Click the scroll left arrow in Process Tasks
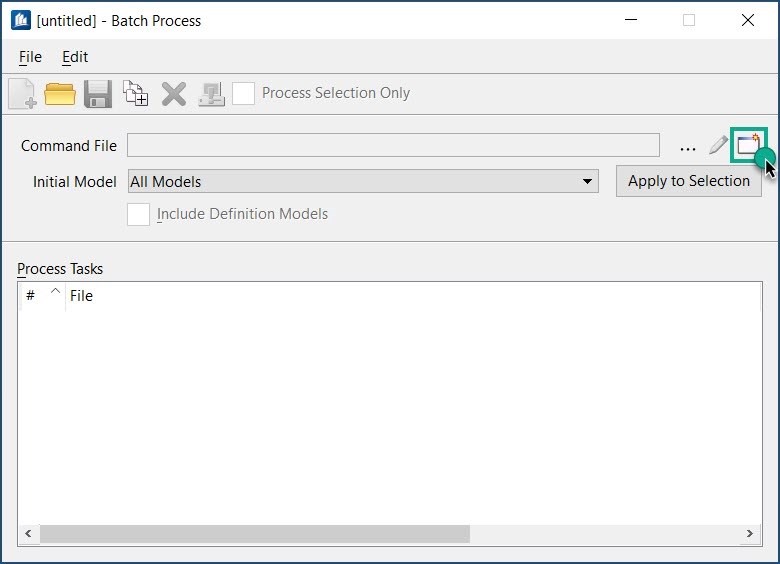 coord(28,534)
